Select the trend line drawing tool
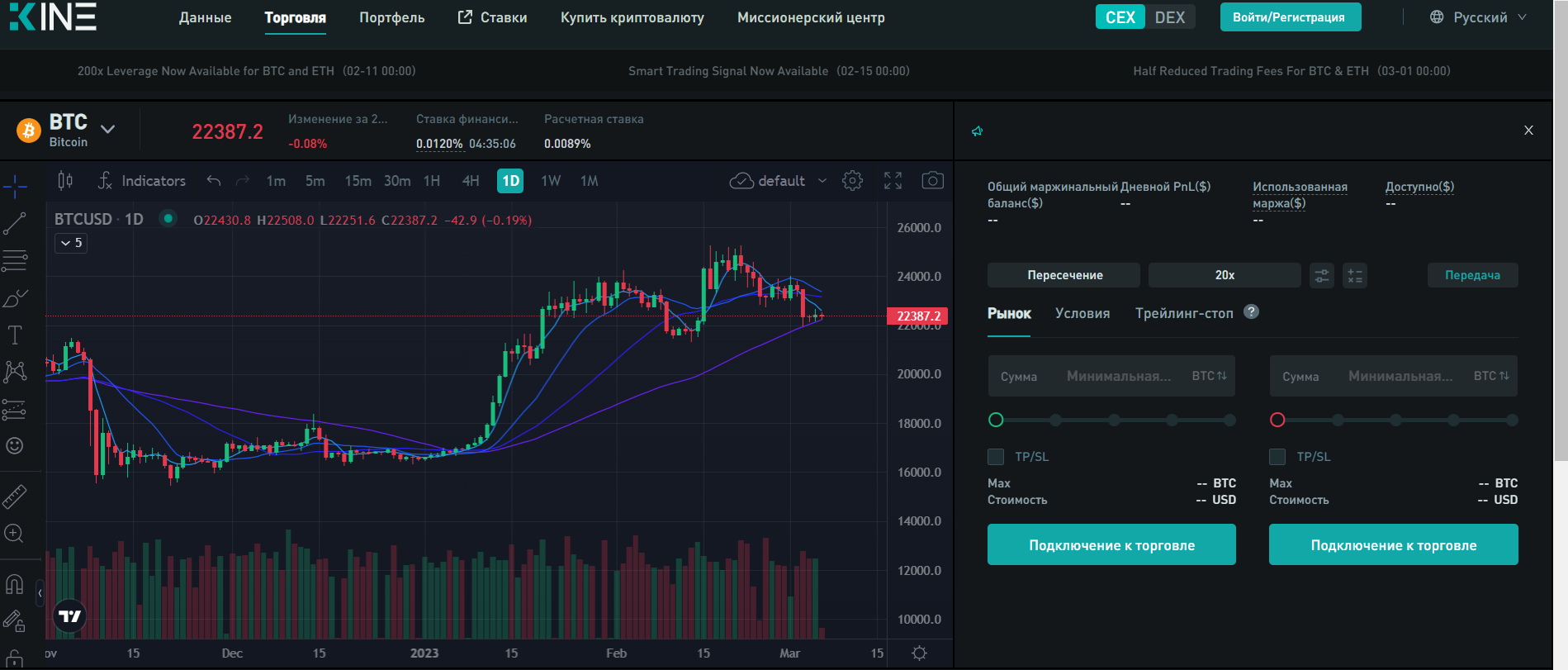The image size is (1568, 670). (15, 223)
